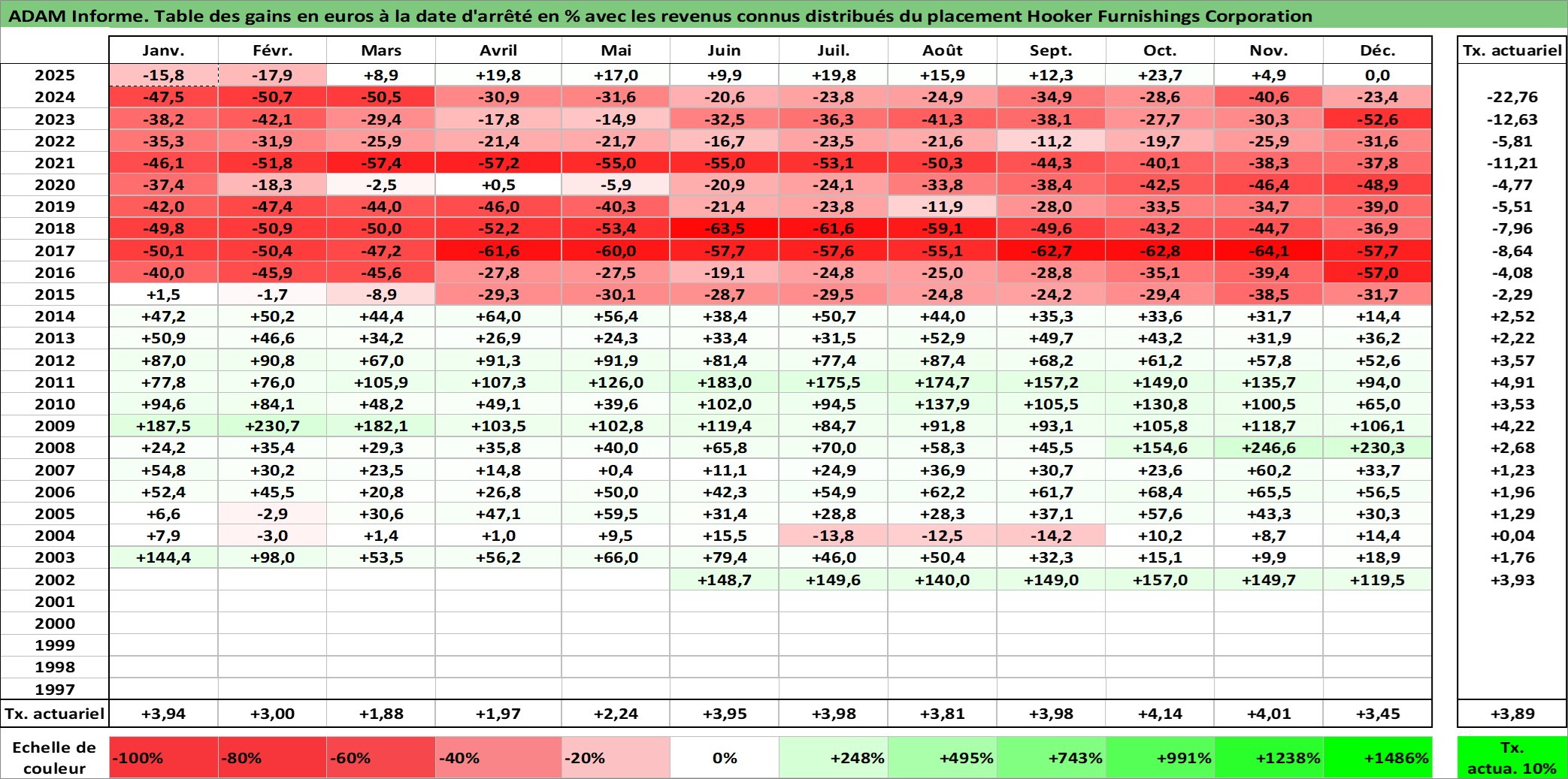Click the 2004 actuarial rate +0,04
The image size is (1568, 779).
click(x=1512, y=536)
